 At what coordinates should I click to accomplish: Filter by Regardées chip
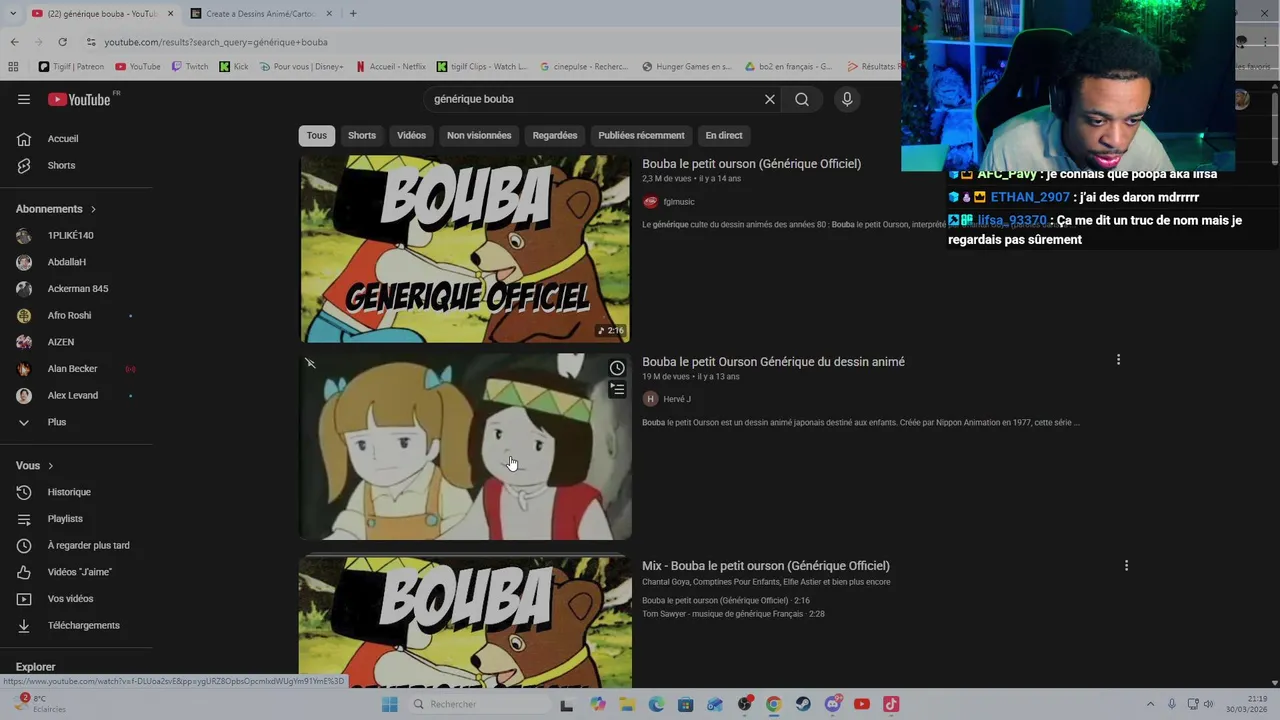[x=555, y=135]
